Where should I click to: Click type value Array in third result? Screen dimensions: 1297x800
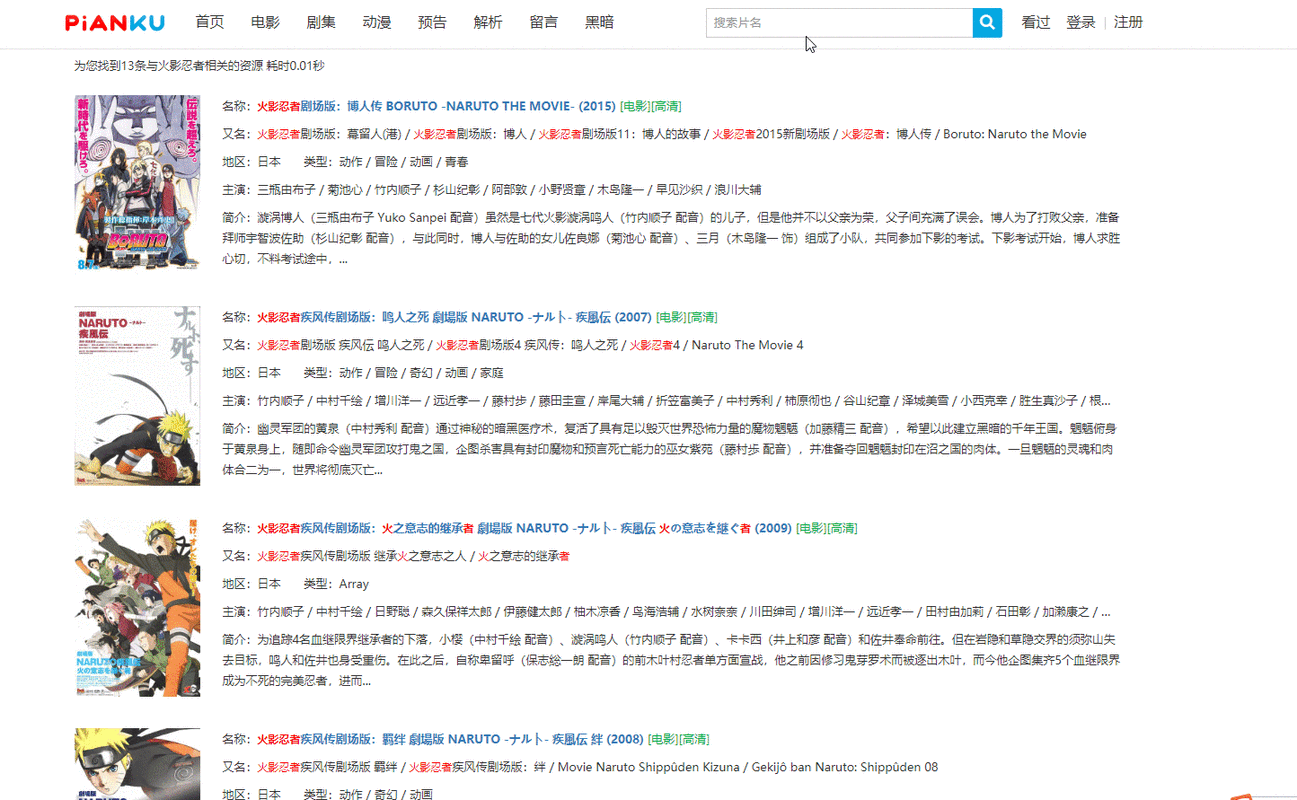tap(354, 584)
